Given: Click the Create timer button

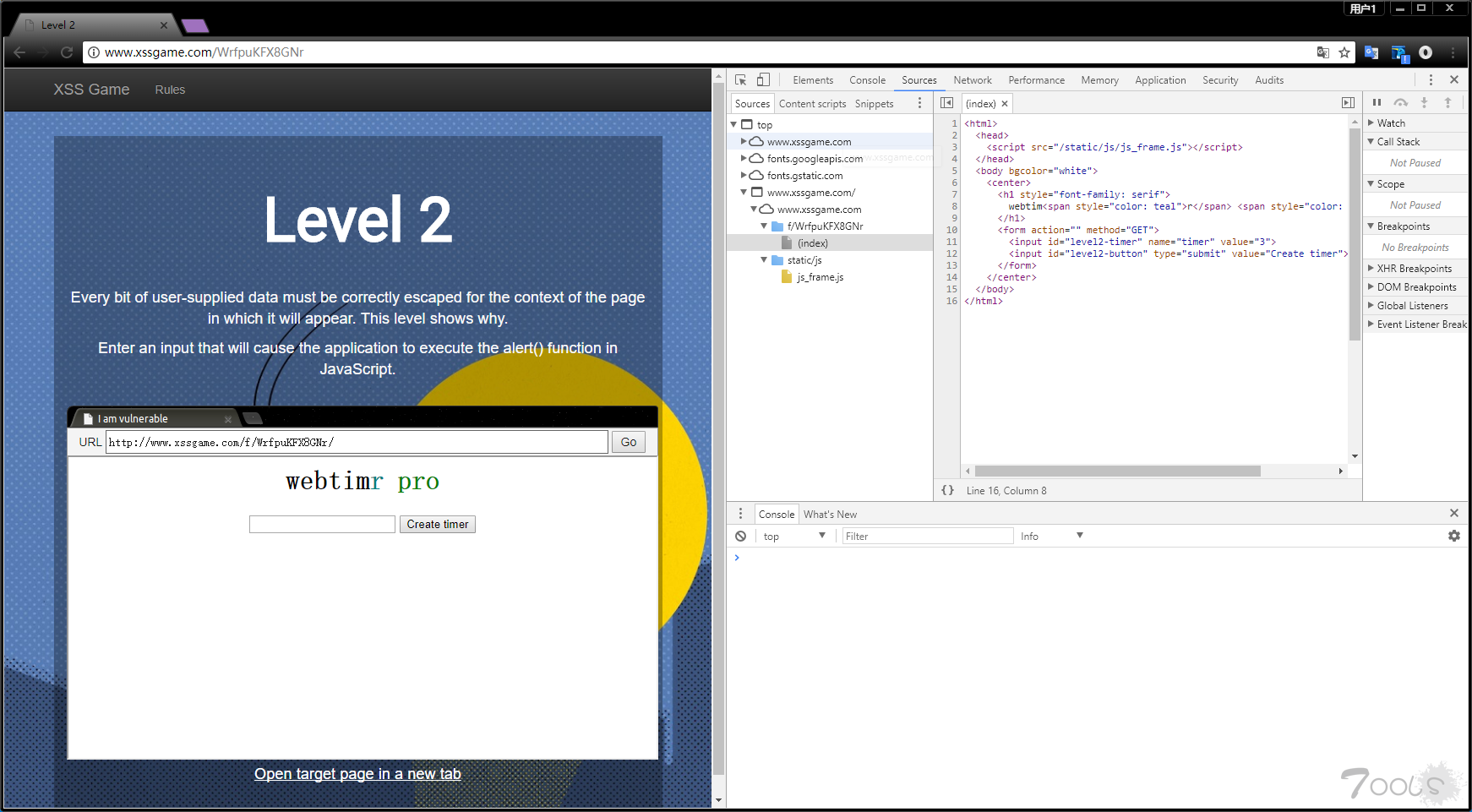Looking at the screenshot, I should pos(438,525).
